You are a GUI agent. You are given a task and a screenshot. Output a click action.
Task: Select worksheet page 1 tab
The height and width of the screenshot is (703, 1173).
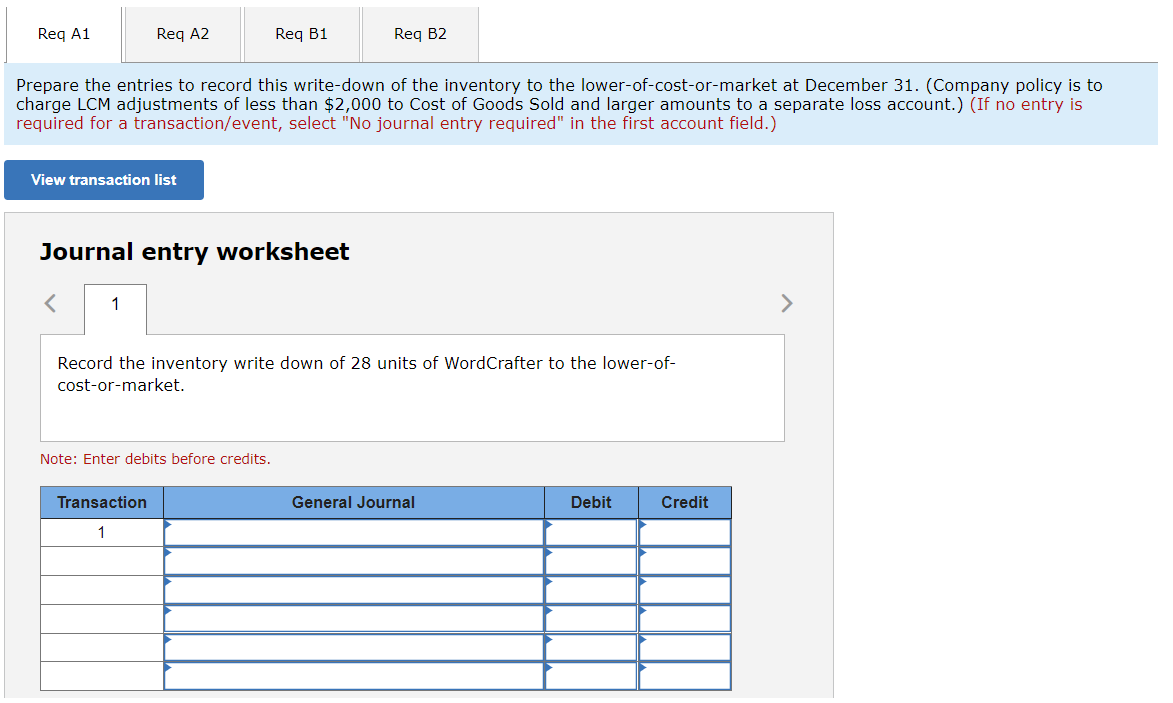pyautogui.click(x=115, y=309)
